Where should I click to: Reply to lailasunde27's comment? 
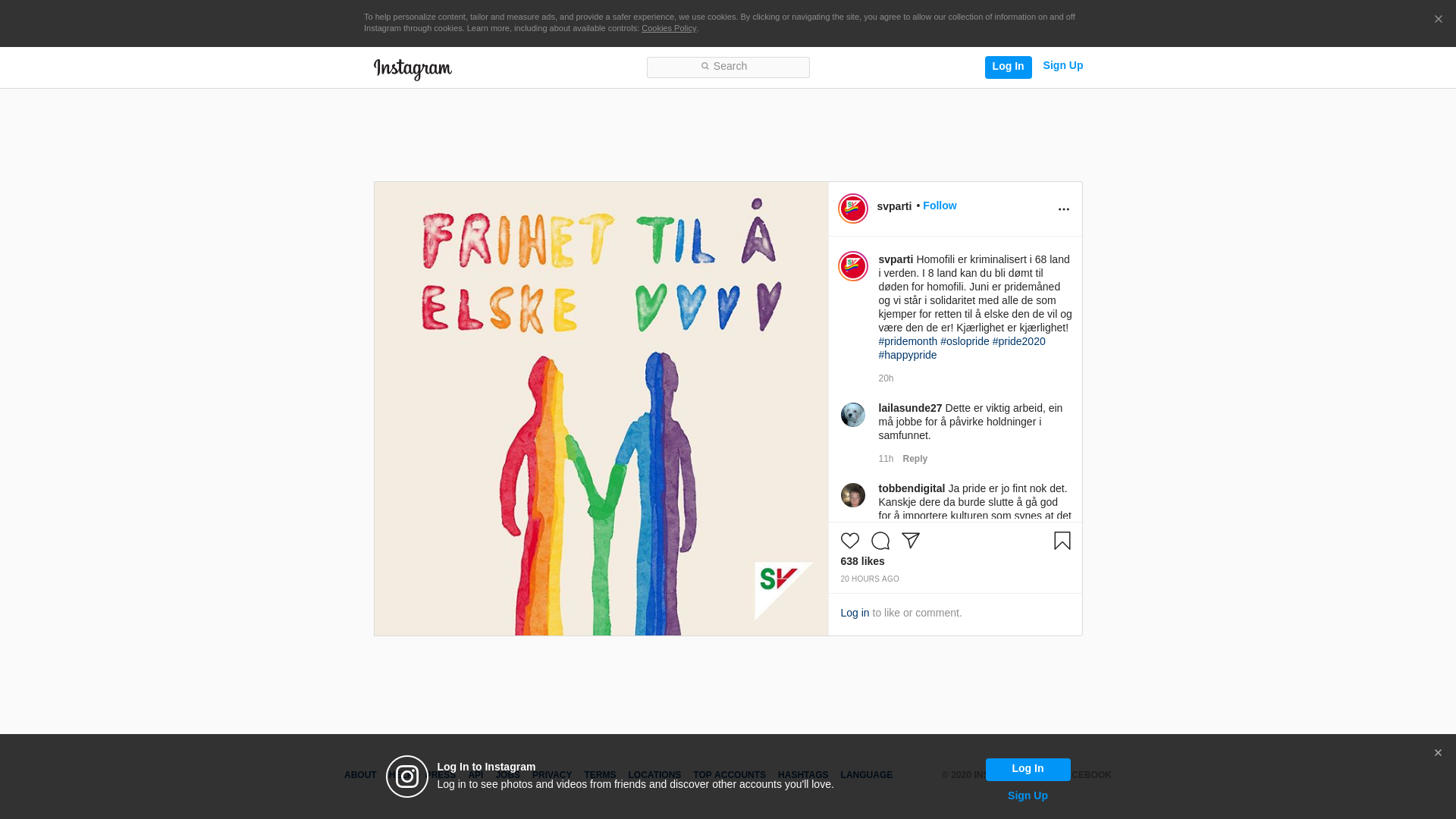915,459
